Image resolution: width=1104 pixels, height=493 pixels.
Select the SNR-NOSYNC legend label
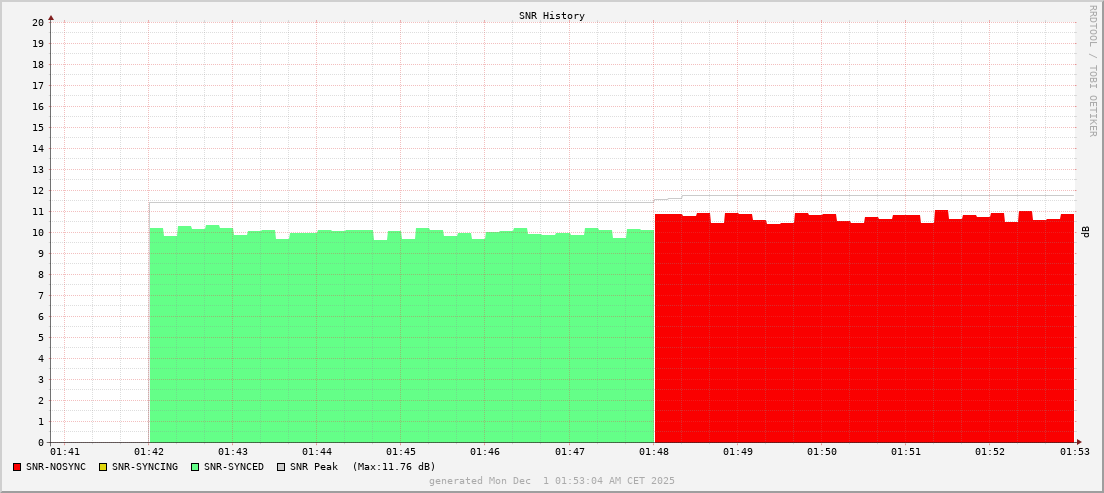coord(56,467)
